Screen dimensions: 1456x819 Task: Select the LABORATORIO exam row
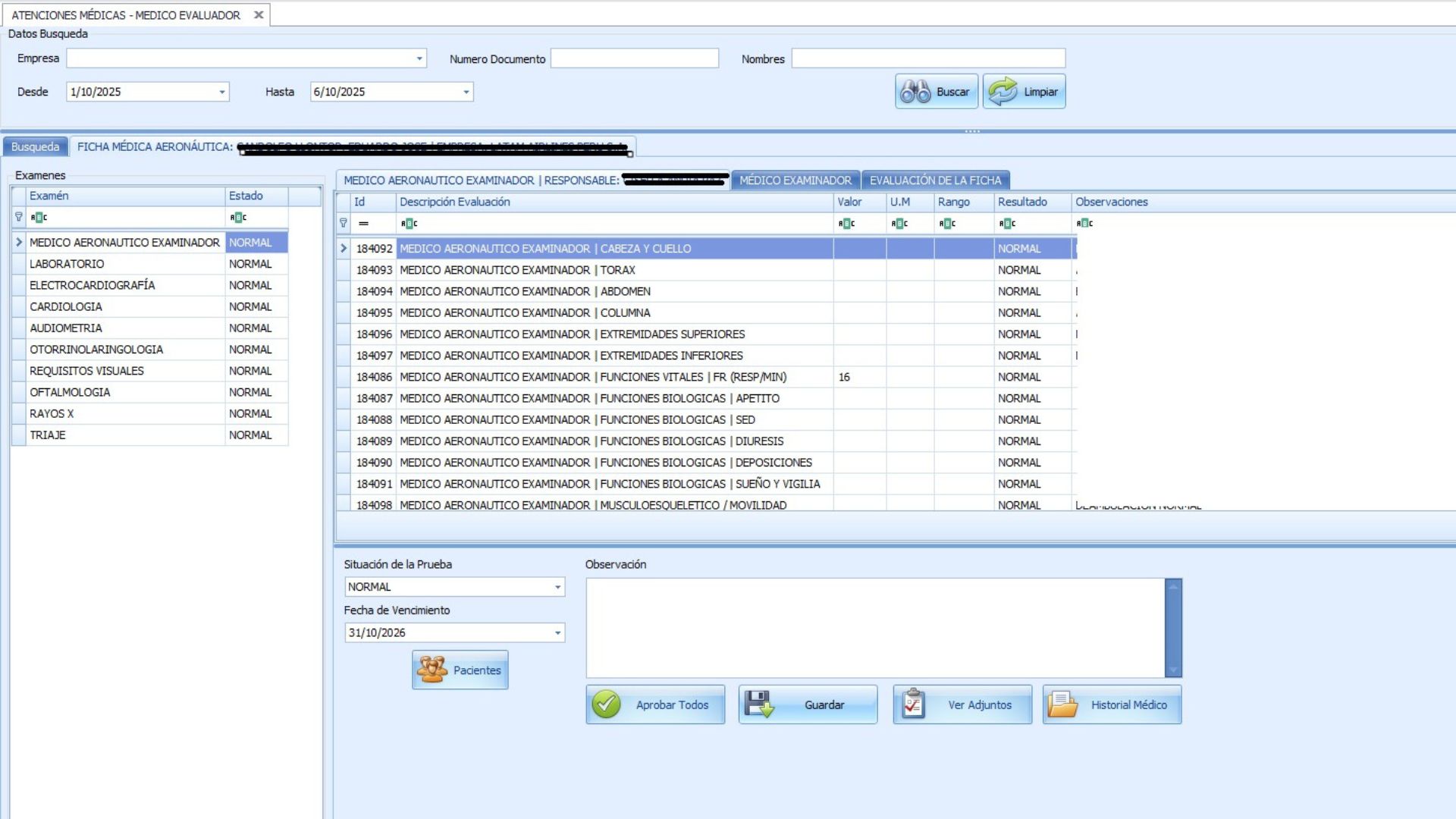(x=67, y=264)
